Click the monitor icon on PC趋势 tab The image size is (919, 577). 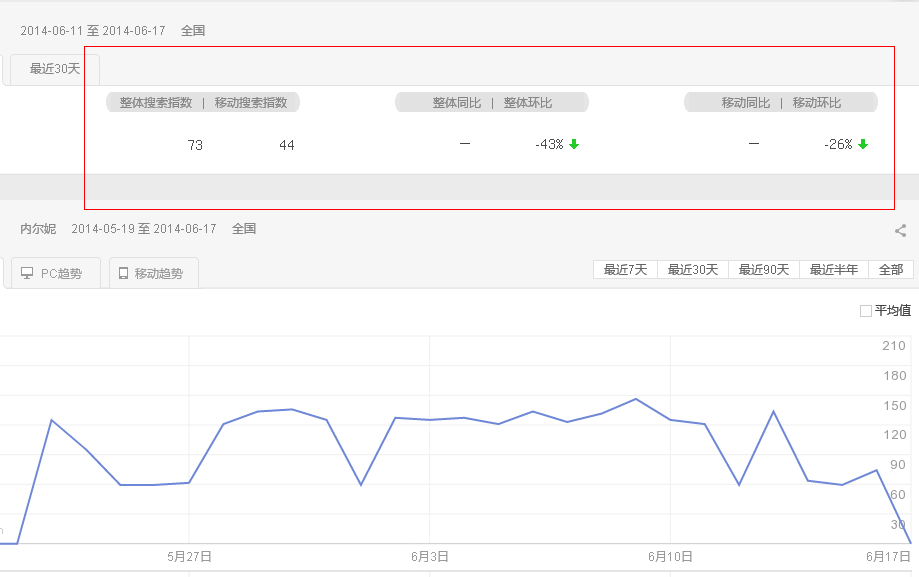point(27,273)
